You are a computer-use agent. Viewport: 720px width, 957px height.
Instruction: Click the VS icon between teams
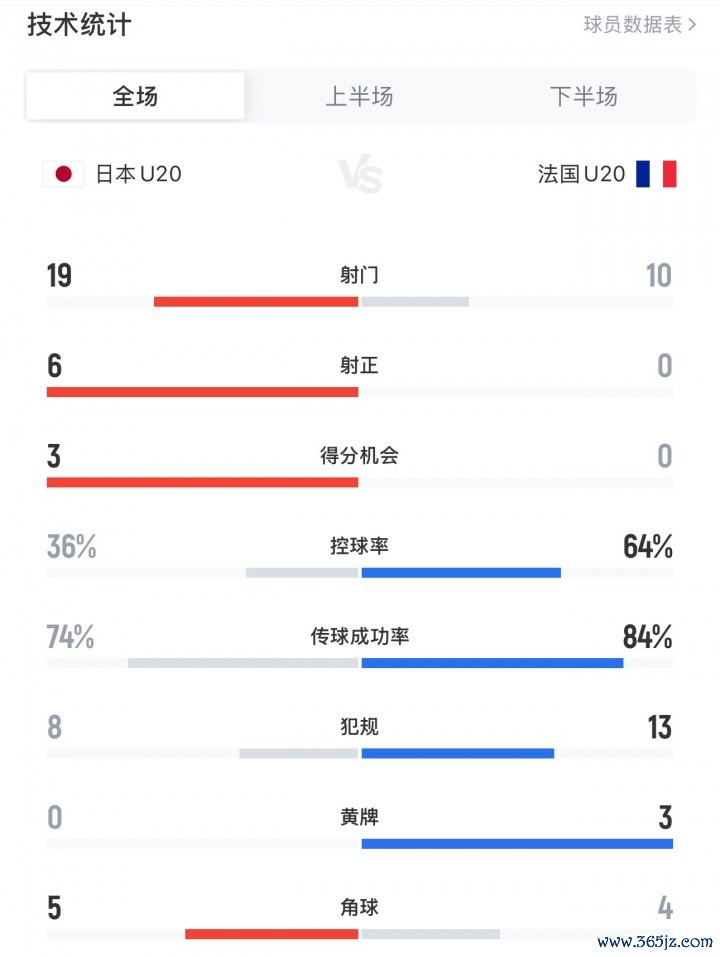coord(360,175)
